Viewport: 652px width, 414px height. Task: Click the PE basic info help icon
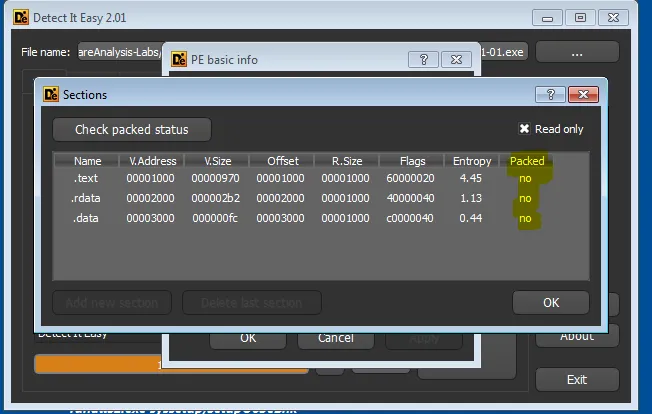[x=423, y=59]
